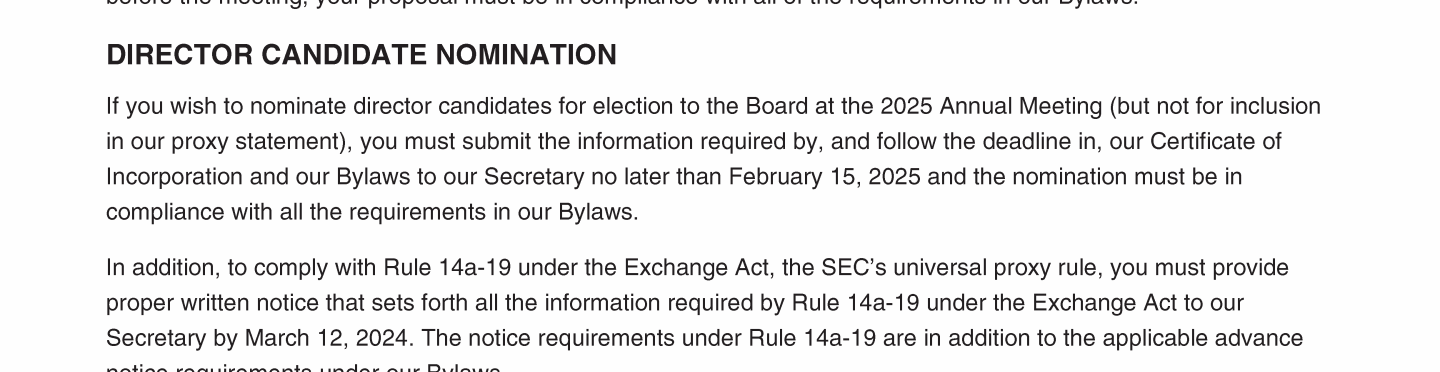Click the word Incorporation starting the line
This screenshot has width=1440, height=372.
pyautogui.click(x=174, y=177)
